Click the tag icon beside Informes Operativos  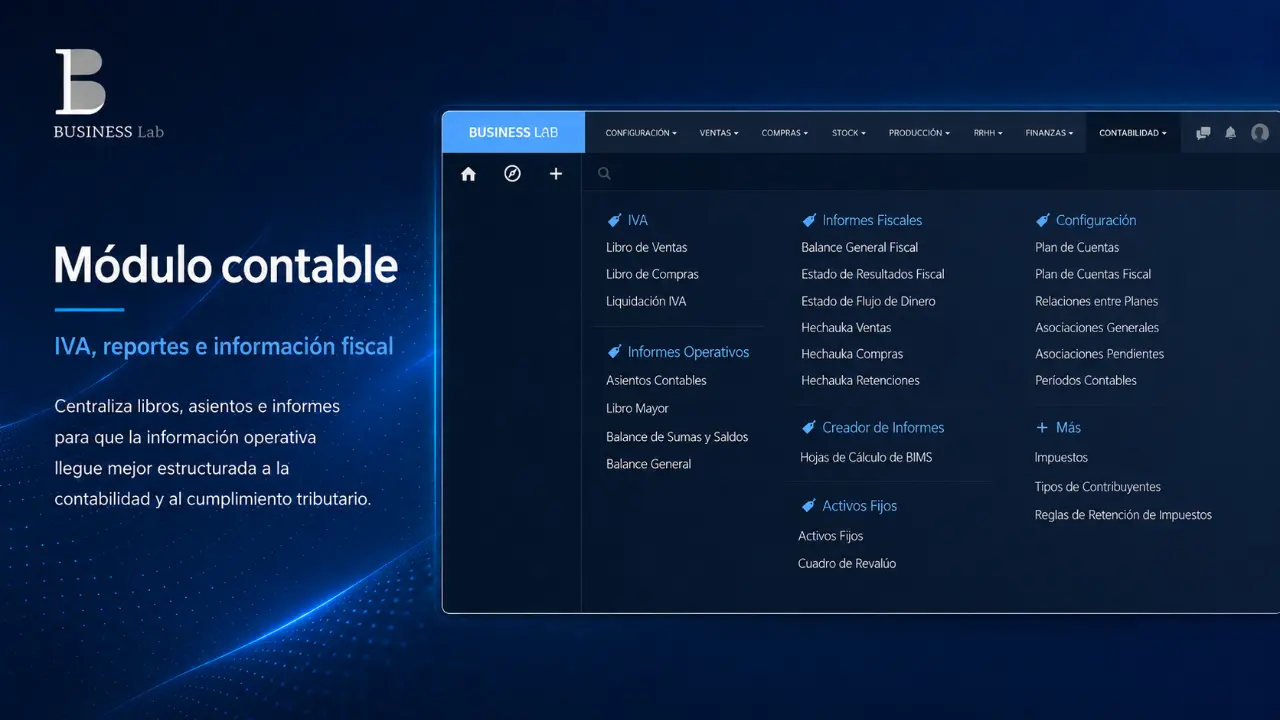(x=614, y=352)
